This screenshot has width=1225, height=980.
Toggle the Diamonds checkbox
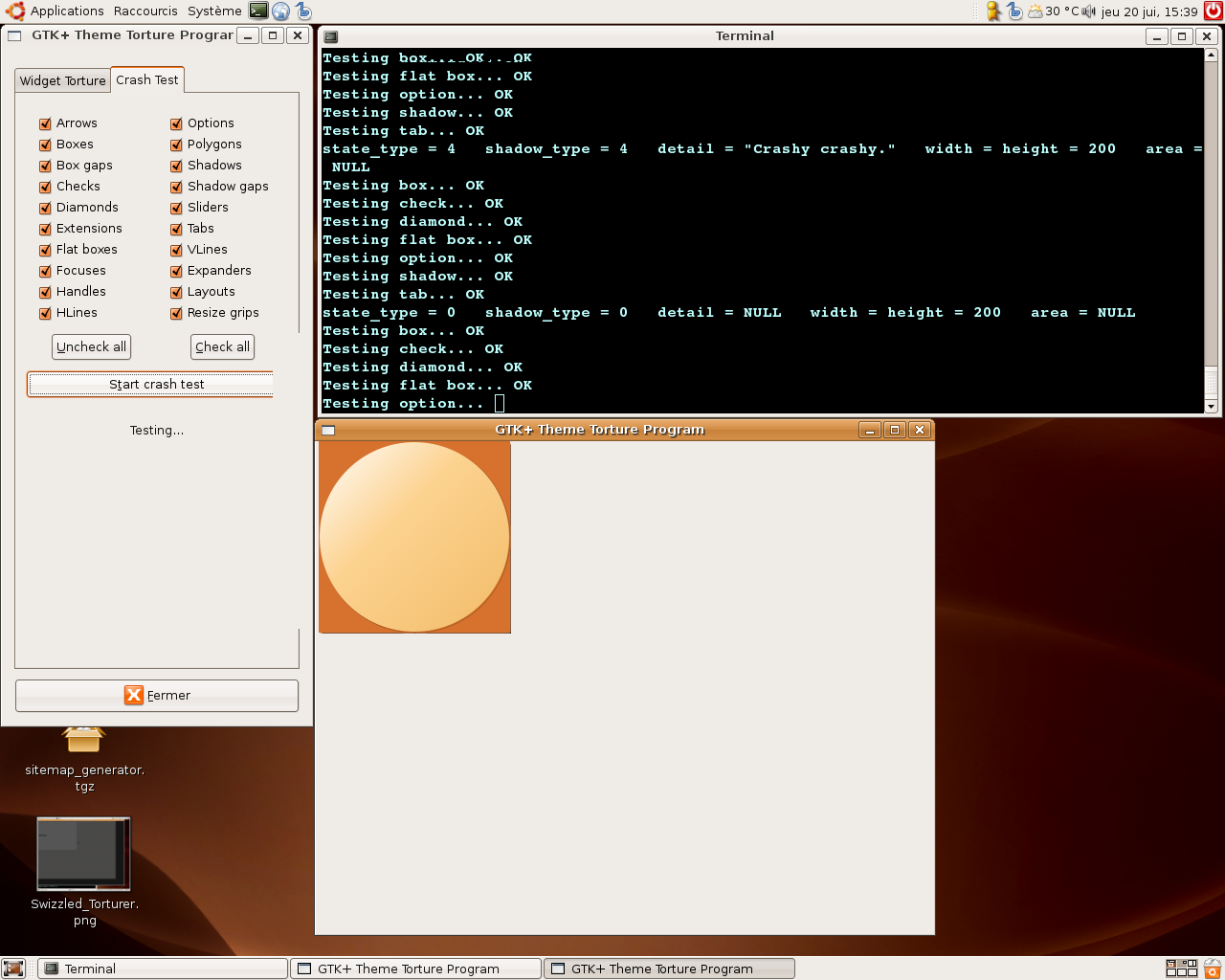click(x=45, y=208)
